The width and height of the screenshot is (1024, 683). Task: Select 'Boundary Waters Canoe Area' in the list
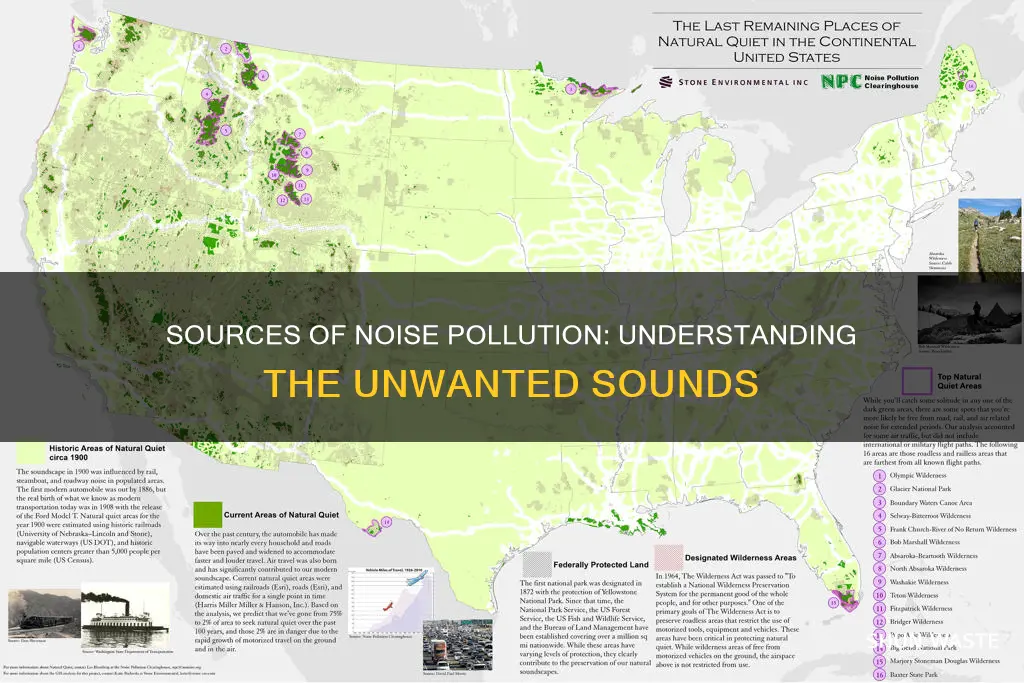point(931,503)
